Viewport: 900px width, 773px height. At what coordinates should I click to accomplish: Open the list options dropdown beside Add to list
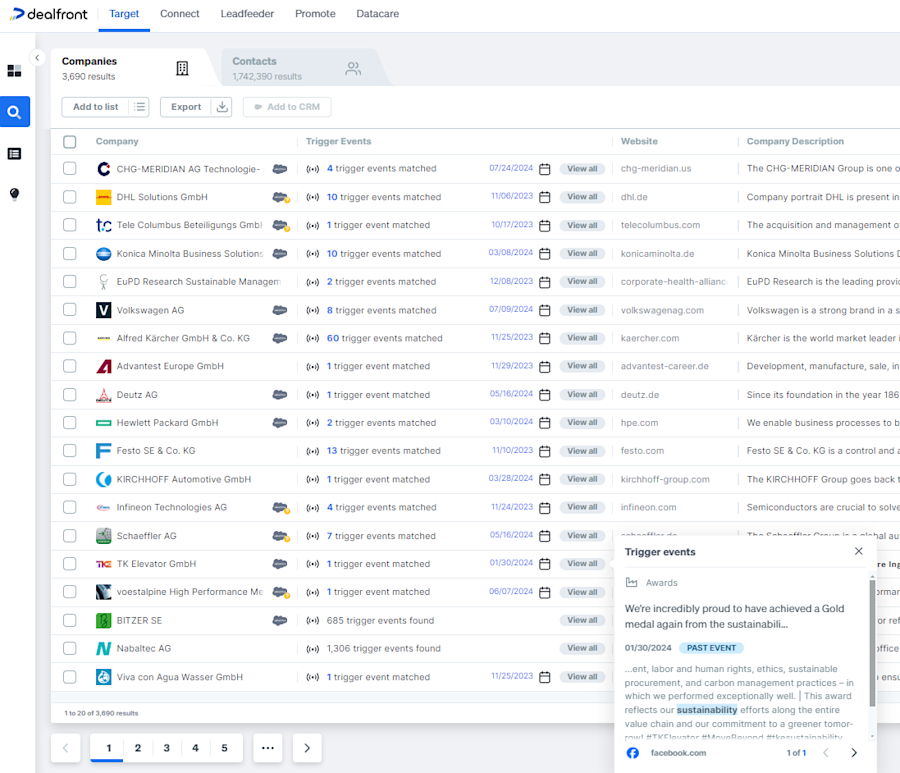[138, 107]
